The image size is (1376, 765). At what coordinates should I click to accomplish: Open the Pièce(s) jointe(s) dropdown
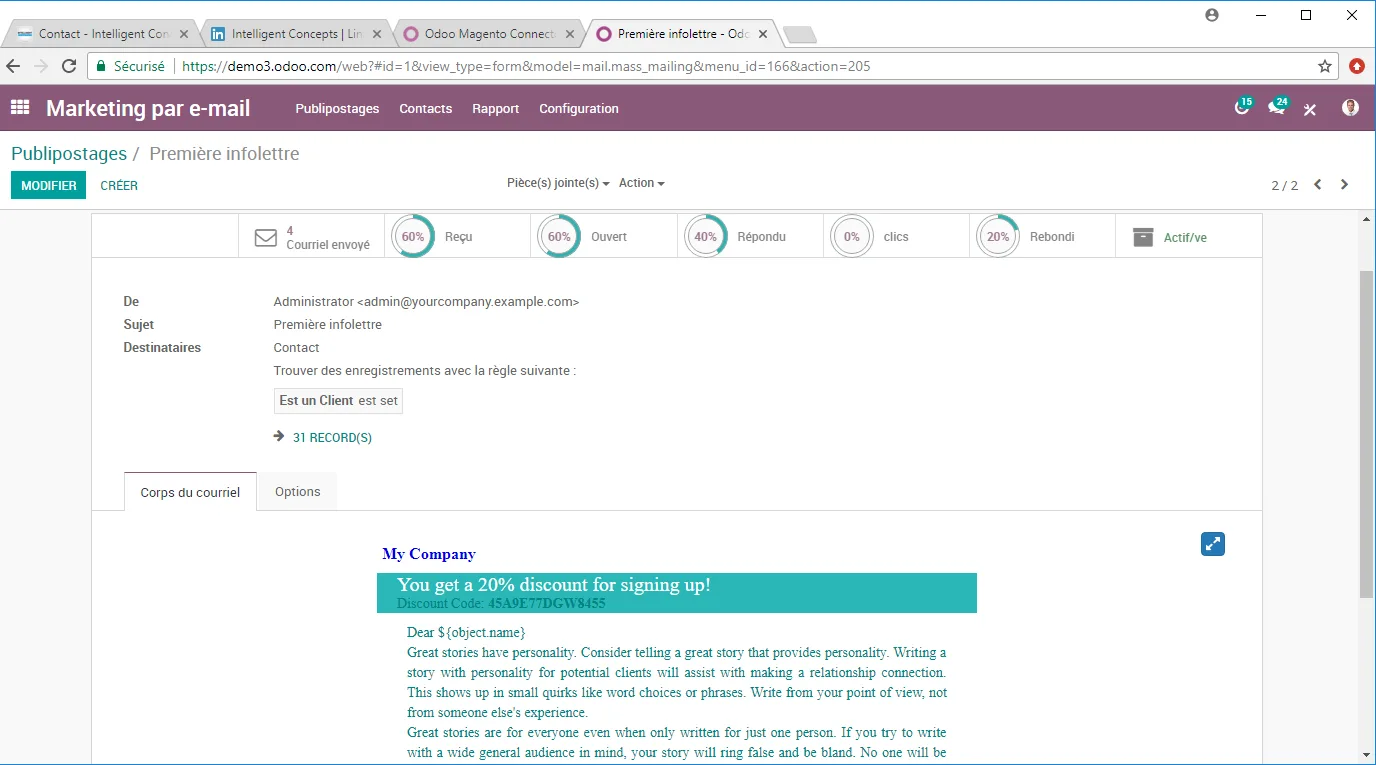[558, 183]
